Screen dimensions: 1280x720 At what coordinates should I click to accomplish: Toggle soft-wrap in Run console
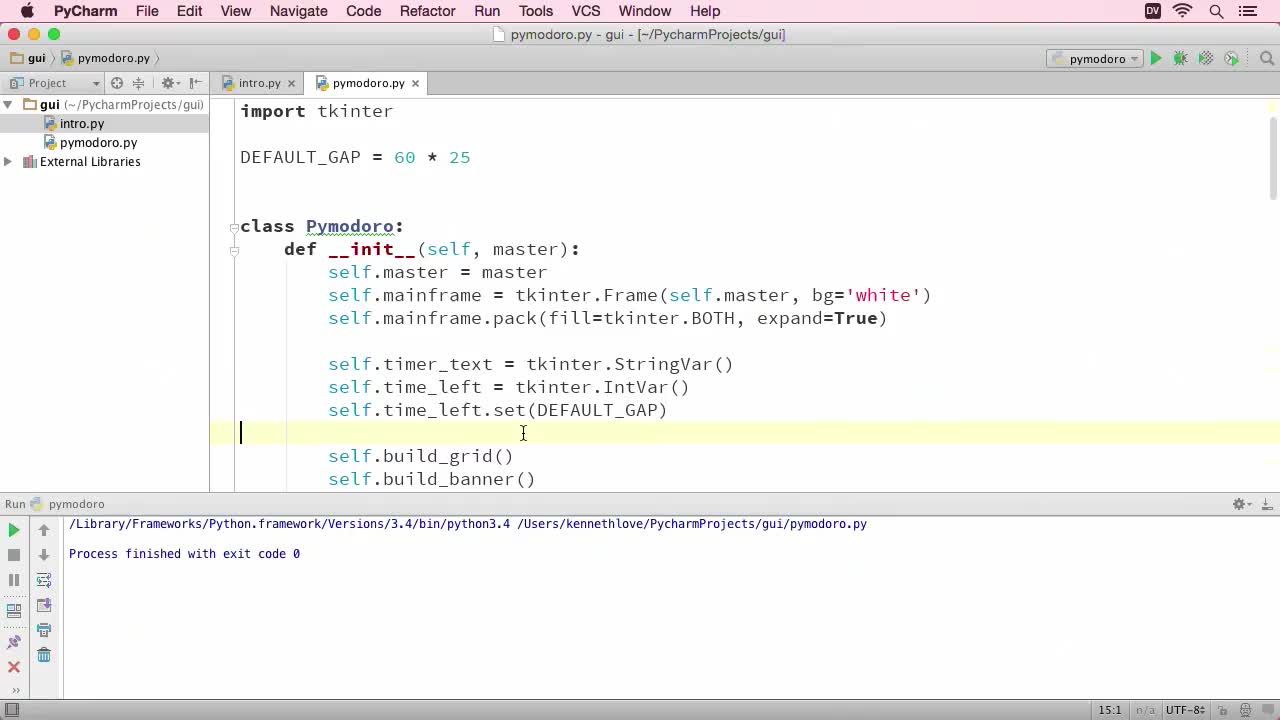pos(44,580)
